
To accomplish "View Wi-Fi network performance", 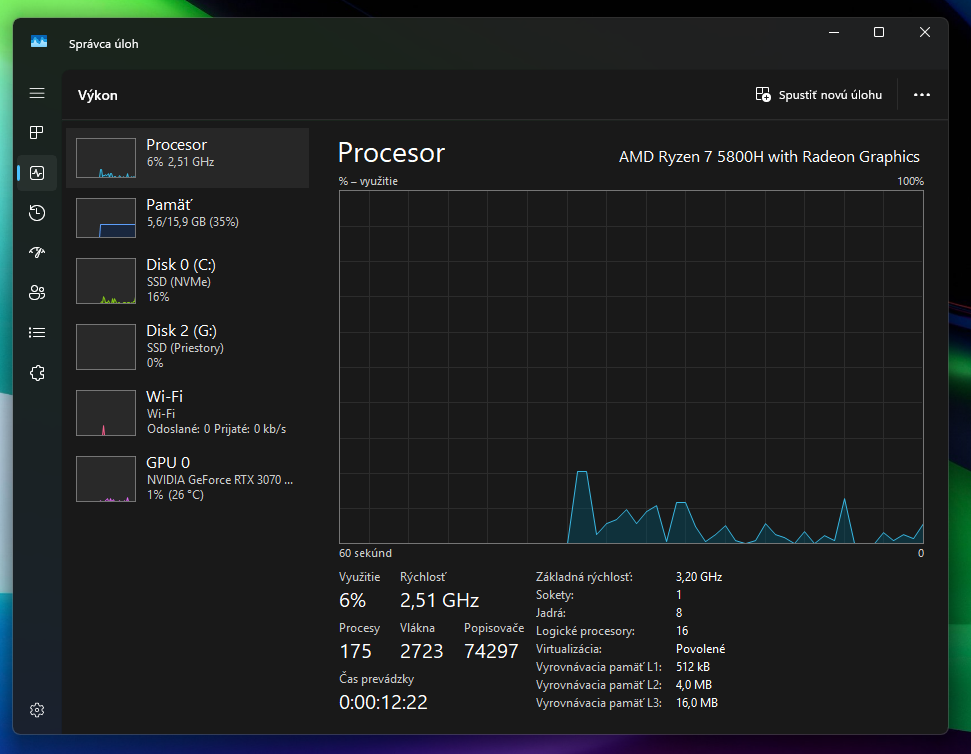I will tap(188, 412).
